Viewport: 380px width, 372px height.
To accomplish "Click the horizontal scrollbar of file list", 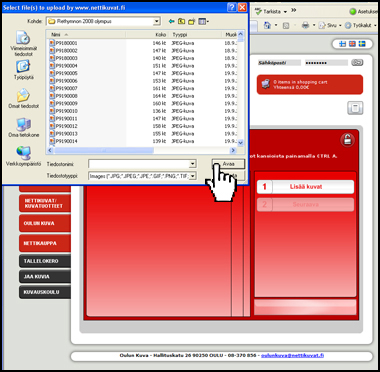I will [142, 151].
